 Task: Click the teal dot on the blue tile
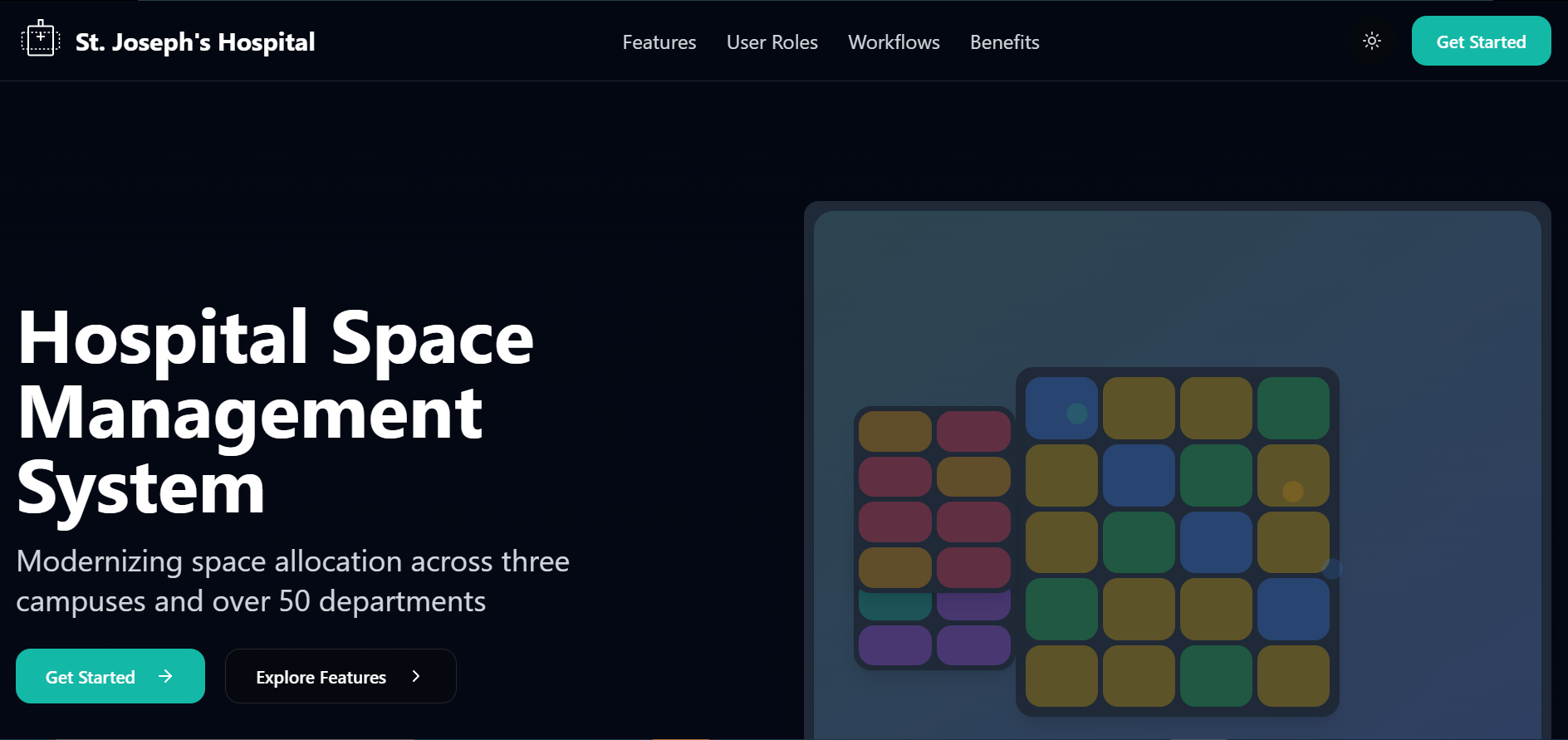tap(1076, 413)
